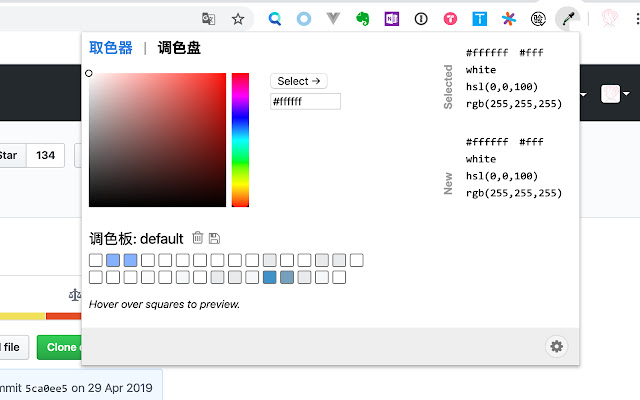Open the blue magnifier search extension

(x=275, y=19)
